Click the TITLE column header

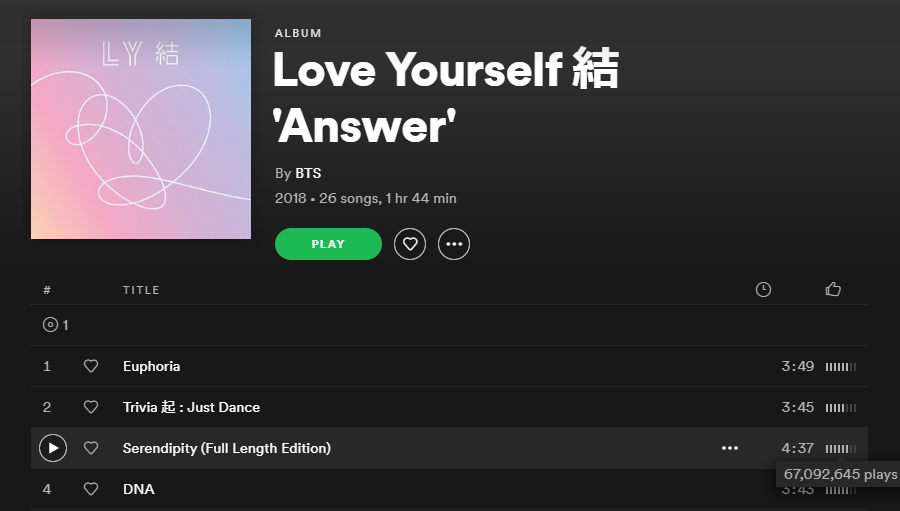(x=141, y=290)
